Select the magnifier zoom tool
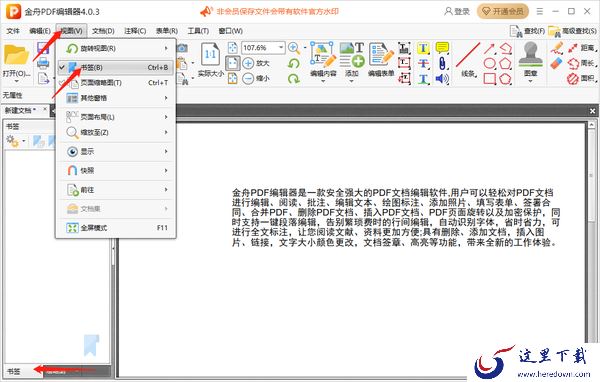Screen dimensions: 600x382 pyautogui.click(x=293, y=48)
